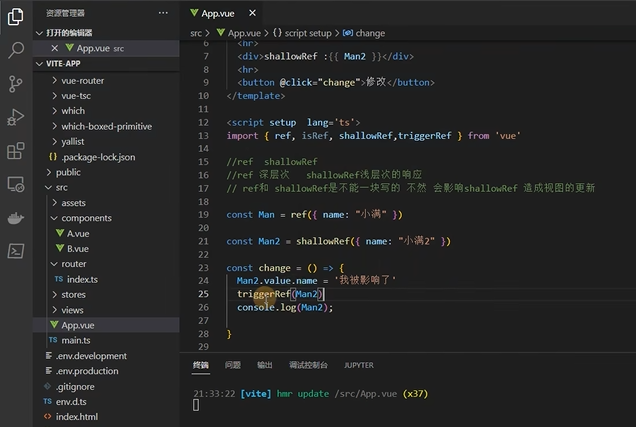Click the explorer more actions ellipsis
Screen dimensions: 636x427
(163, 13)
